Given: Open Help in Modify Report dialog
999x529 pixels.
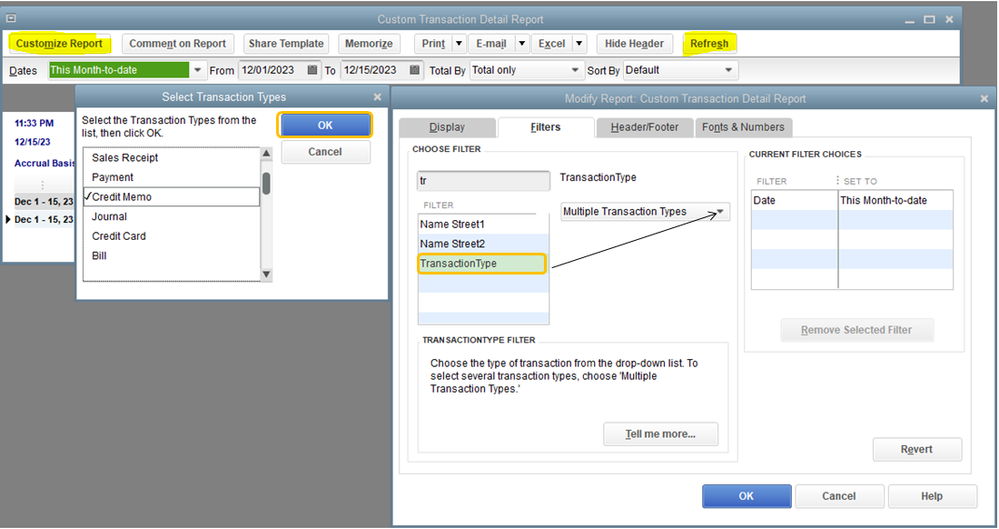Looking at the screenshot, I should 932,496.
